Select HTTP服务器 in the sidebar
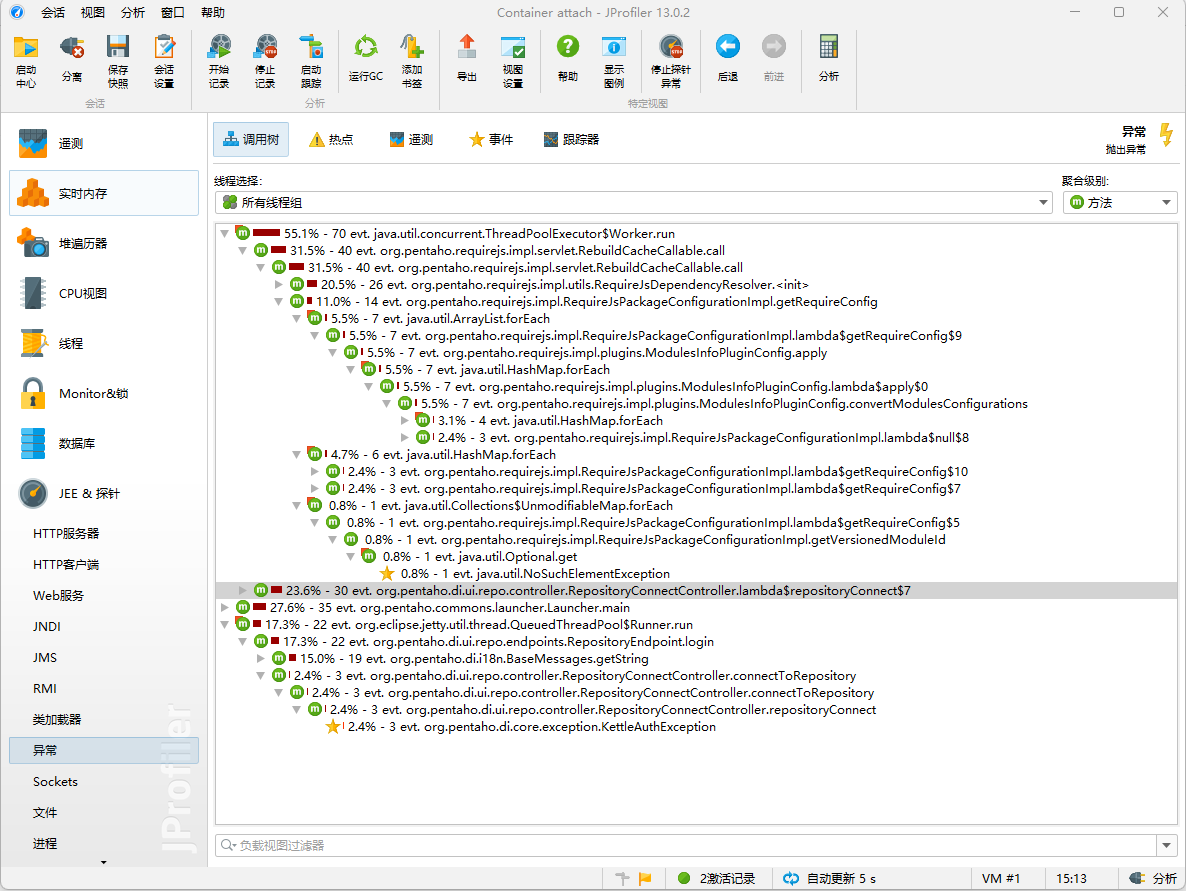 66,534
